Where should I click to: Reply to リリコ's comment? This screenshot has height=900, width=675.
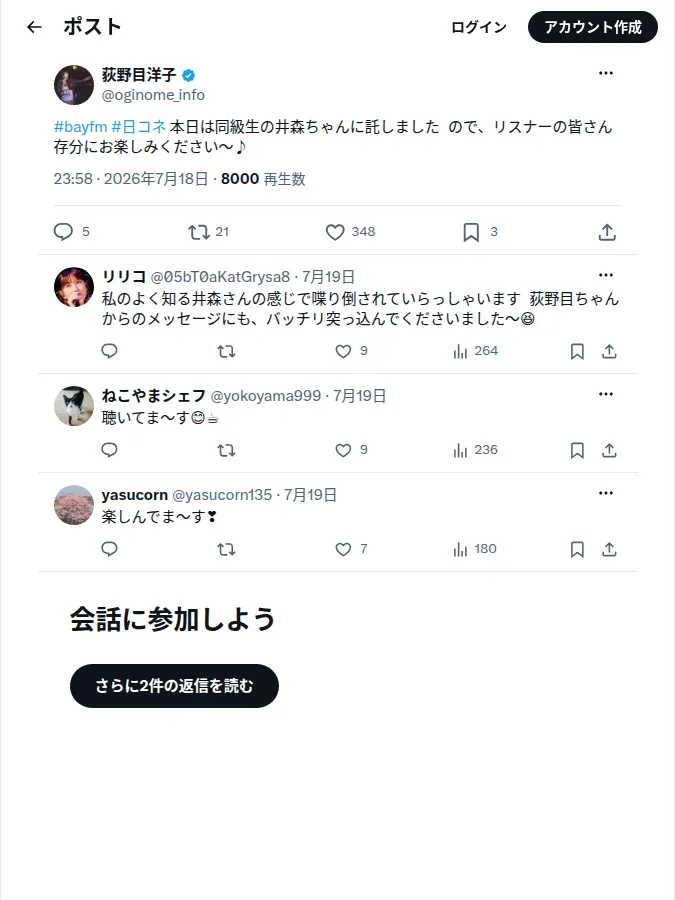point(109,351)
